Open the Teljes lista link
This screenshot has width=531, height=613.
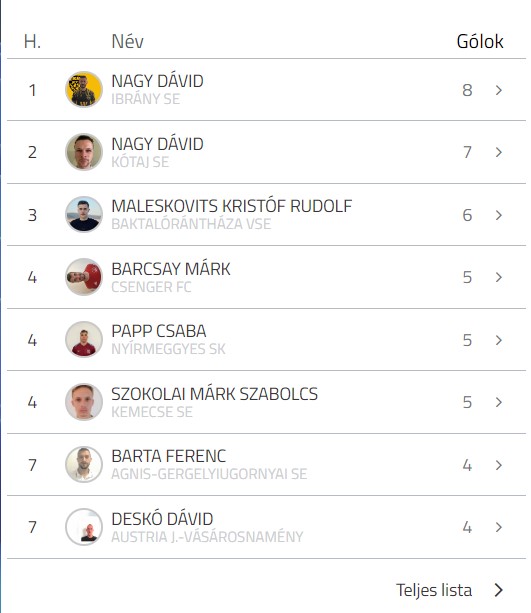(x=434, y=590)
